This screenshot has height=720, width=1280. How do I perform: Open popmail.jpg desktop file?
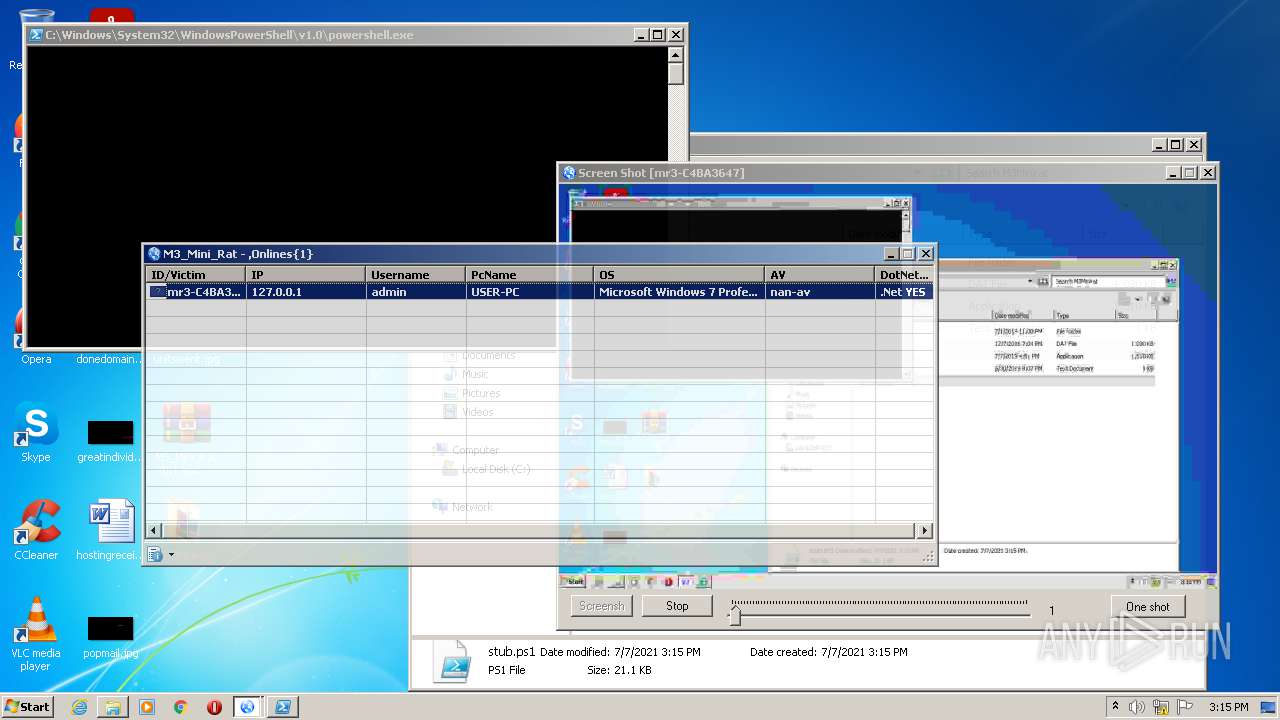110,636
